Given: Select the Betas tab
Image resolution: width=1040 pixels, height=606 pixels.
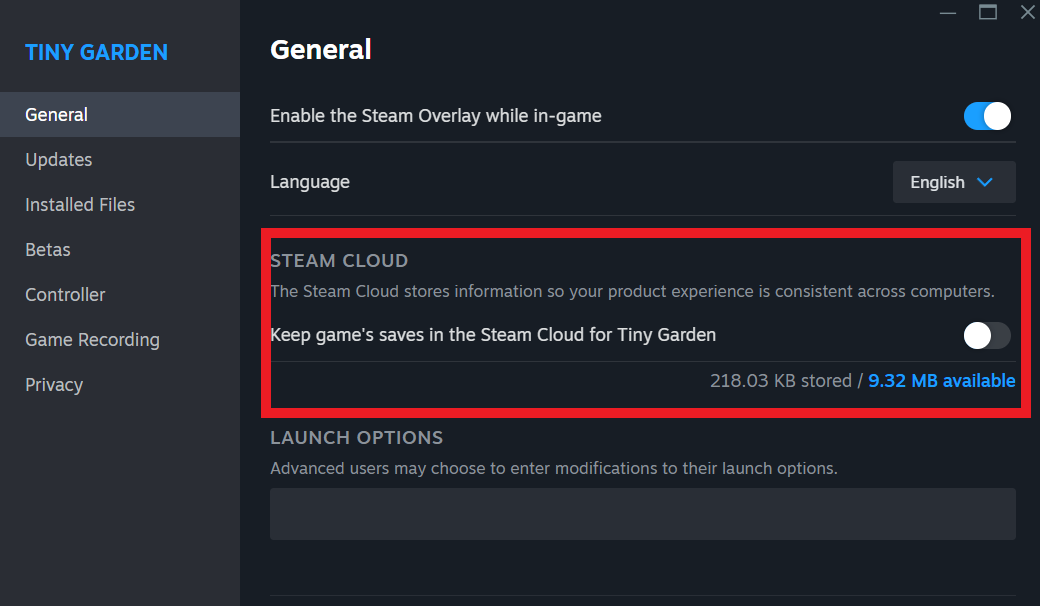Looking at the screenshot, I should tap(48, 250).
